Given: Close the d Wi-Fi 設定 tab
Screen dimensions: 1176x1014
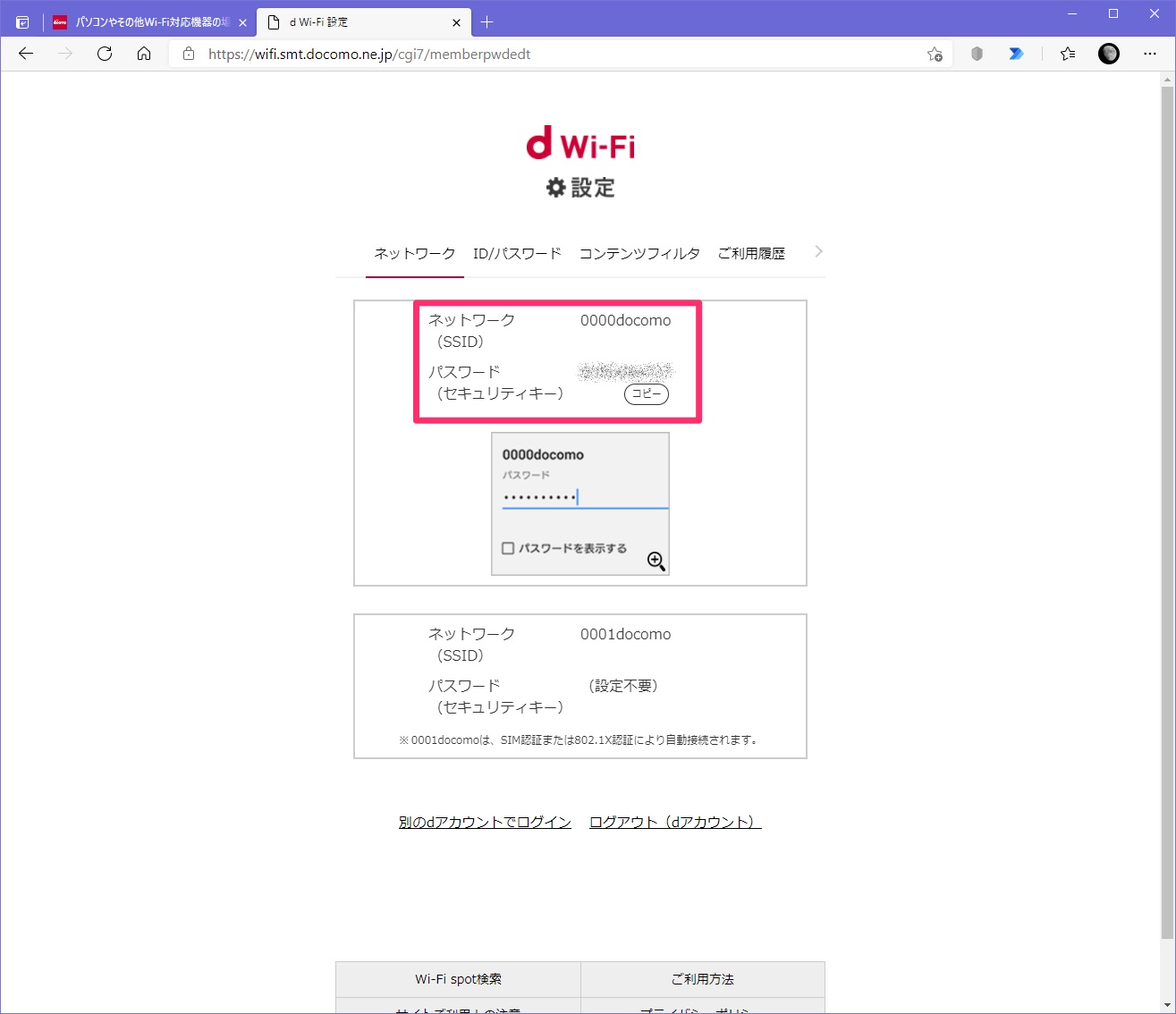Looking at the screenshot, I should (456, 22).
